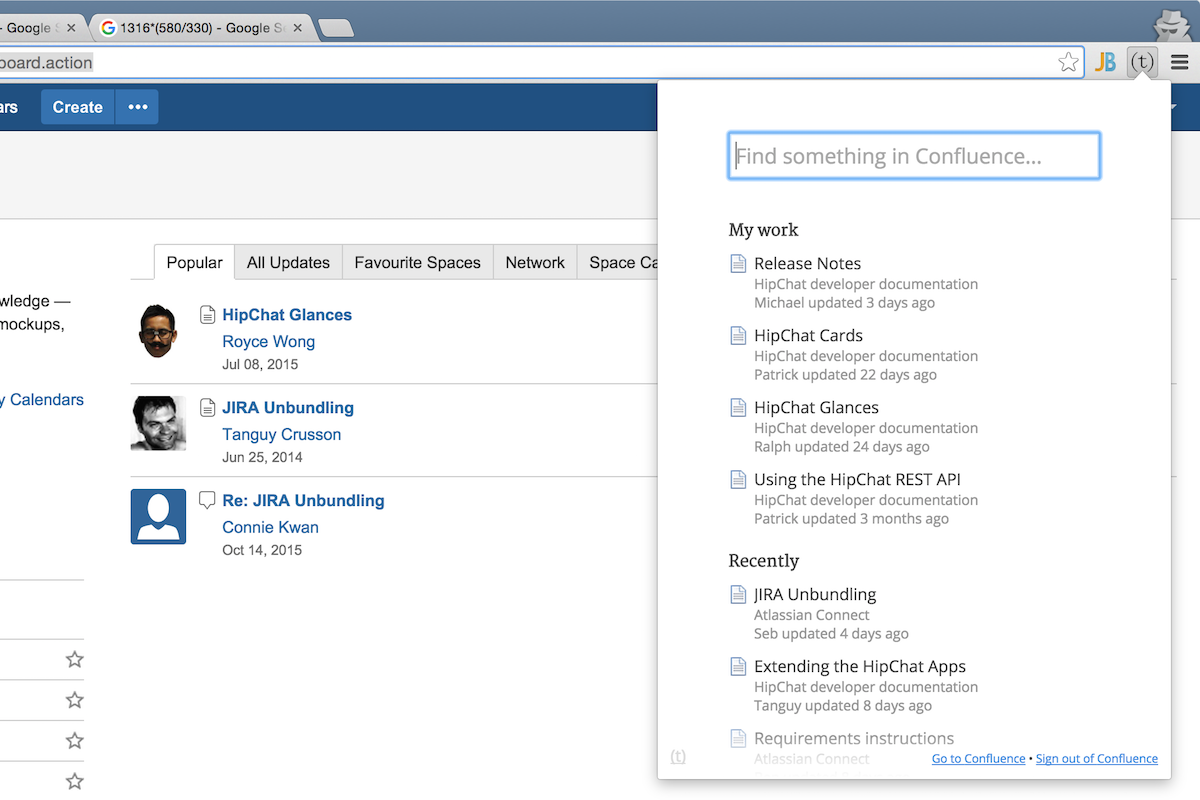This screenshot has width=1200, height=800.
Task: Open Tanguy Crusson's profile link
Action: 281,435
